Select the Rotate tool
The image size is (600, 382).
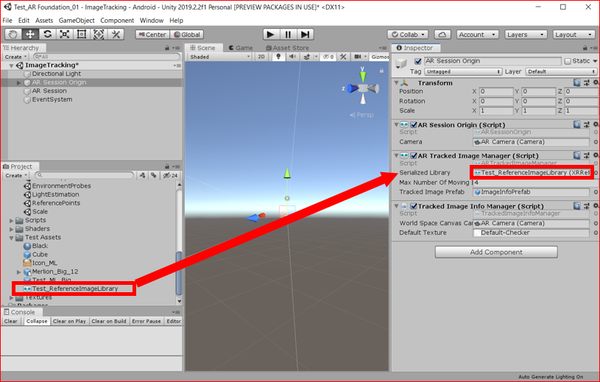pyautogui.click(x=47, y=34)
